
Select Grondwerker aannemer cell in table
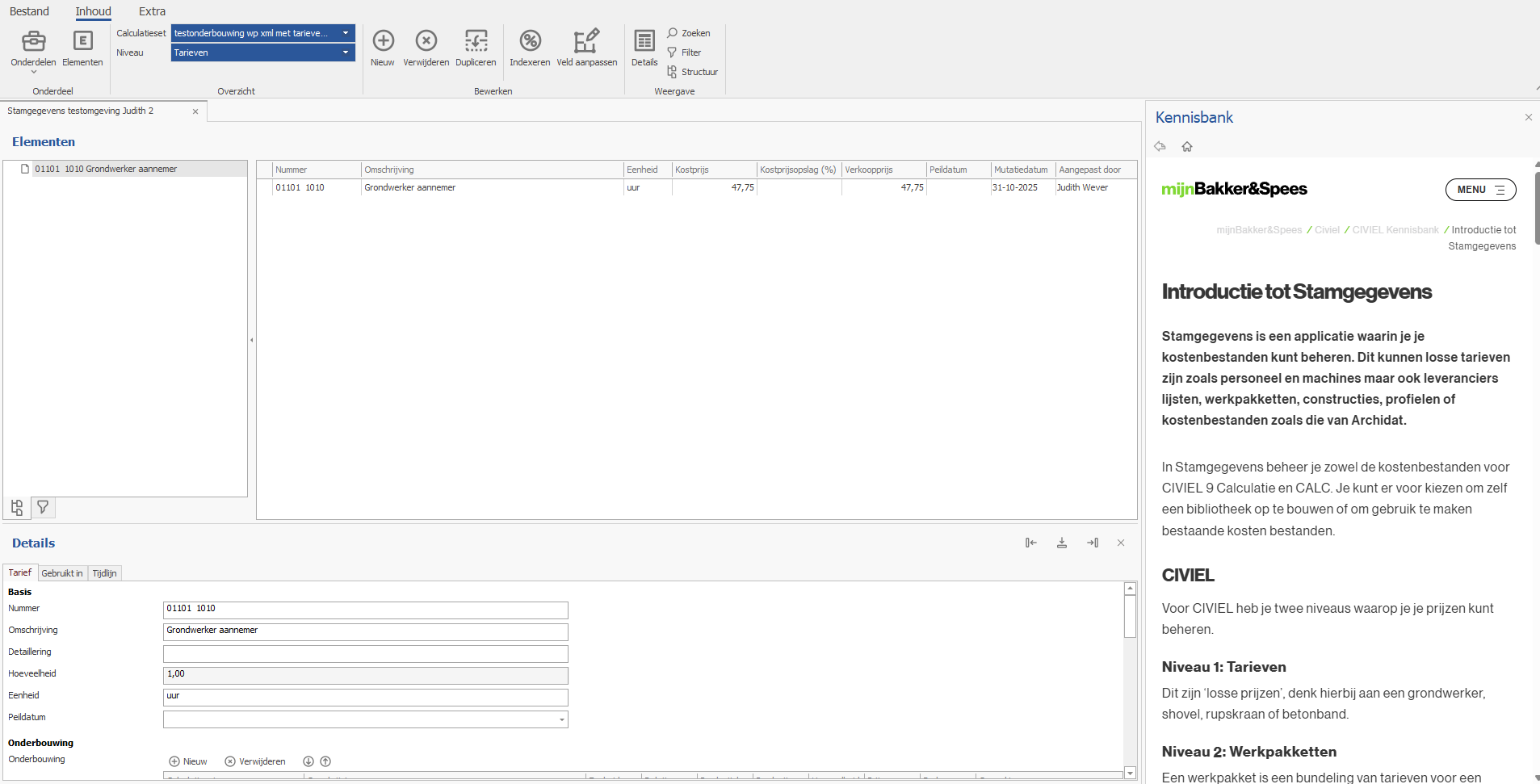(x=493, y=187)
